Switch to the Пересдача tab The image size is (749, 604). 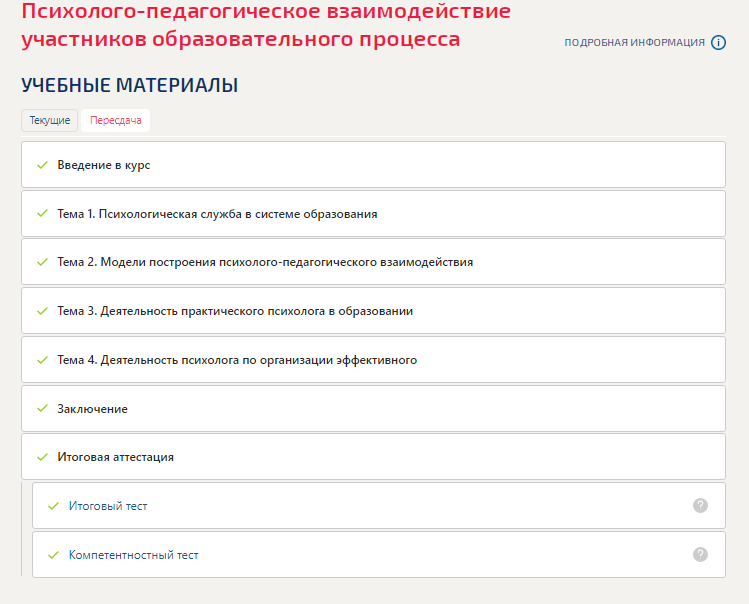[116, 120]
